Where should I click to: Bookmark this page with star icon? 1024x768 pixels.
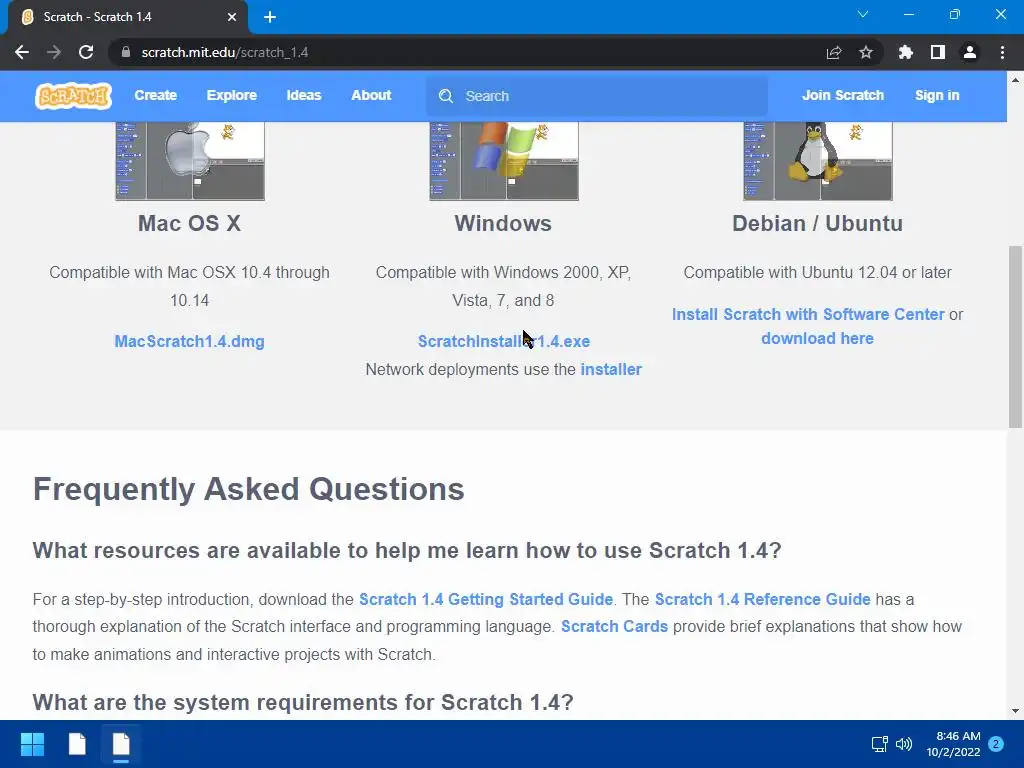pos(866,52)
